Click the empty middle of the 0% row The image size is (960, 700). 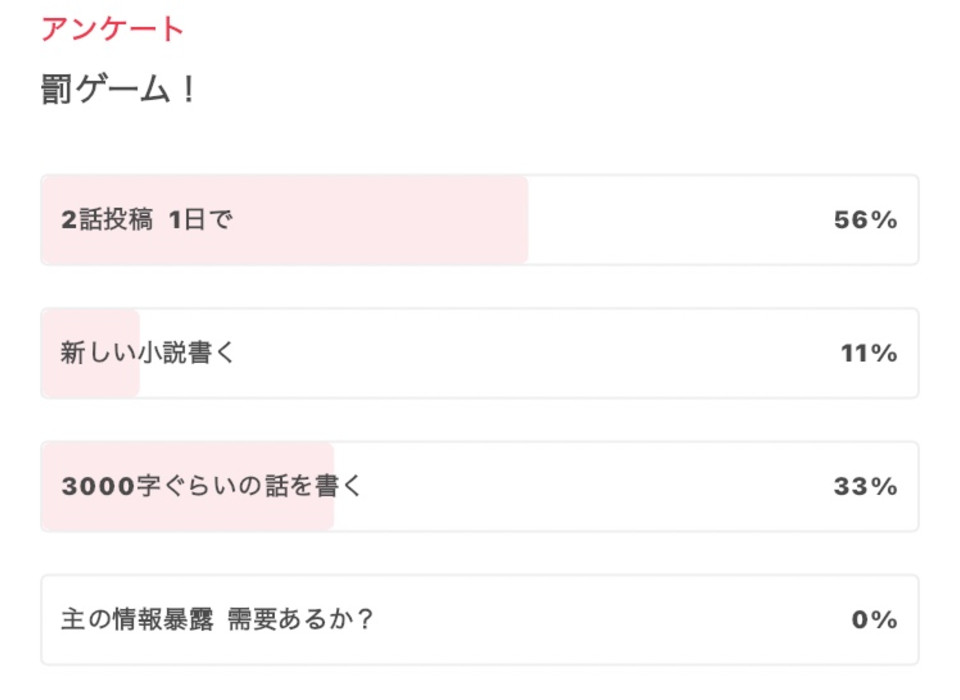point(600,620)
